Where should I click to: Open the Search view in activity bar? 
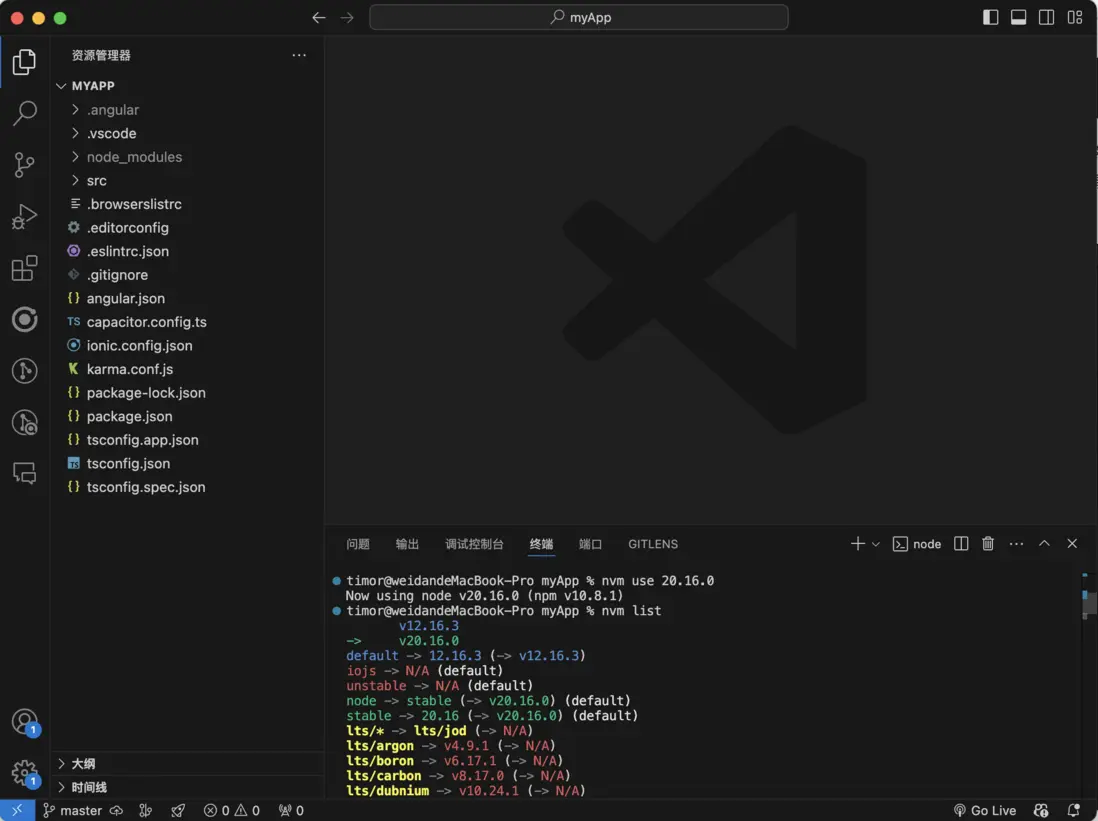tap(25, 113)
